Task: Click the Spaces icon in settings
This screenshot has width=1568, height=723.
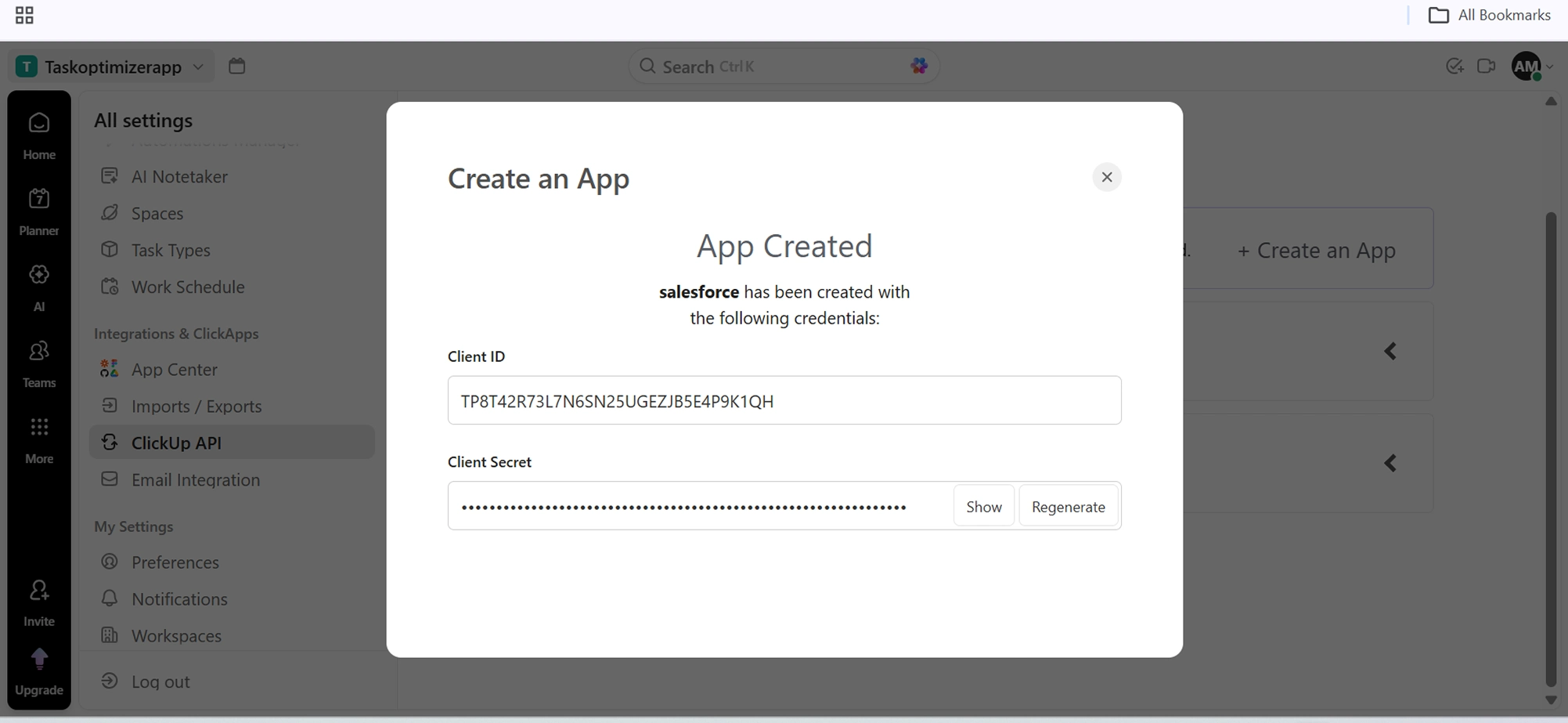Action: [x=110, y=213]
